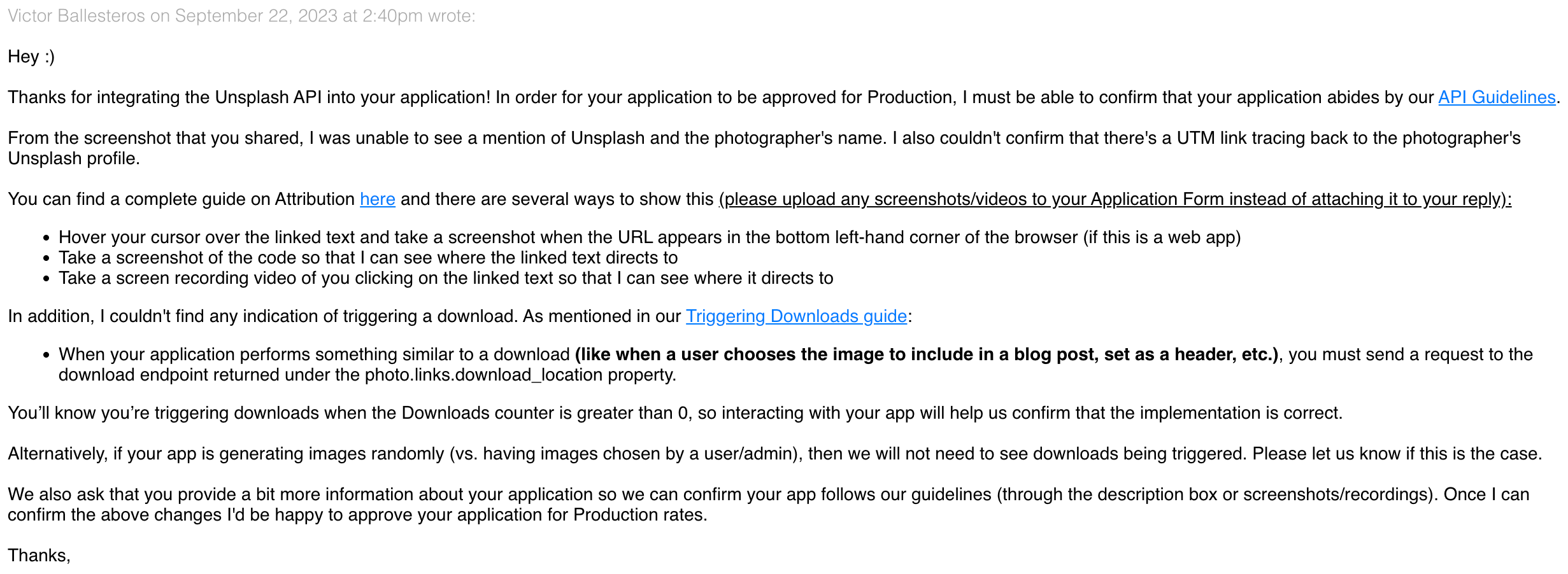Click the "We also ask" paragraph start

click(x=64, y=494)
